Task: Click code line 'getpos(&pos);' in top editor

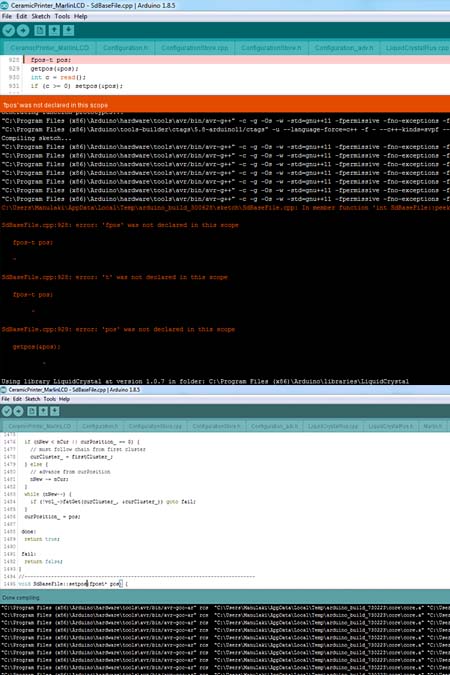Action: [x=54, y=68]
